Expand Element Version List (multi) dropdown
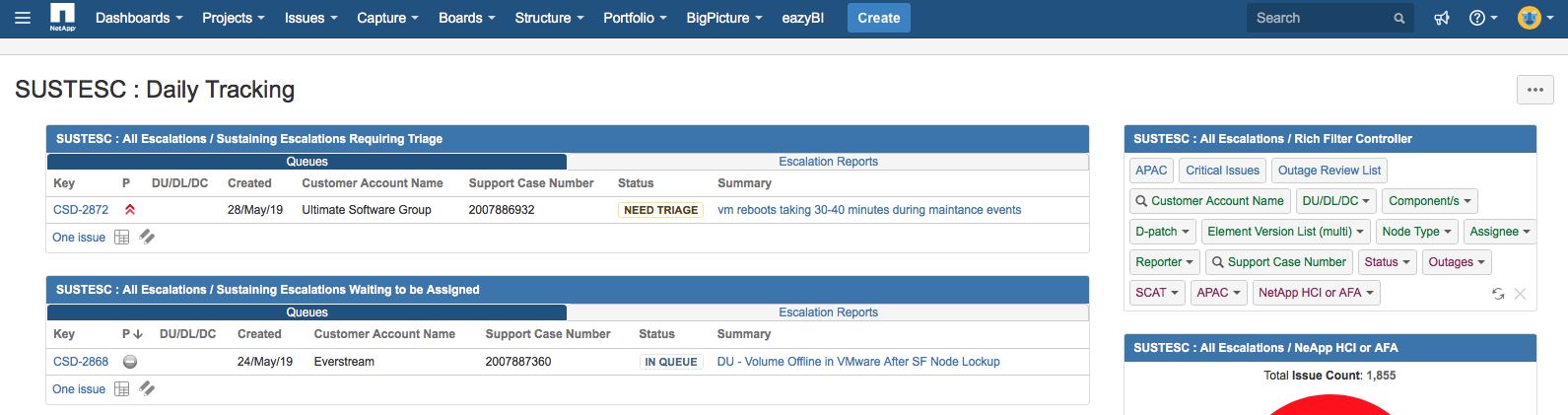The height and width of the screenshot is (415, 1568). pos(1286,232)
